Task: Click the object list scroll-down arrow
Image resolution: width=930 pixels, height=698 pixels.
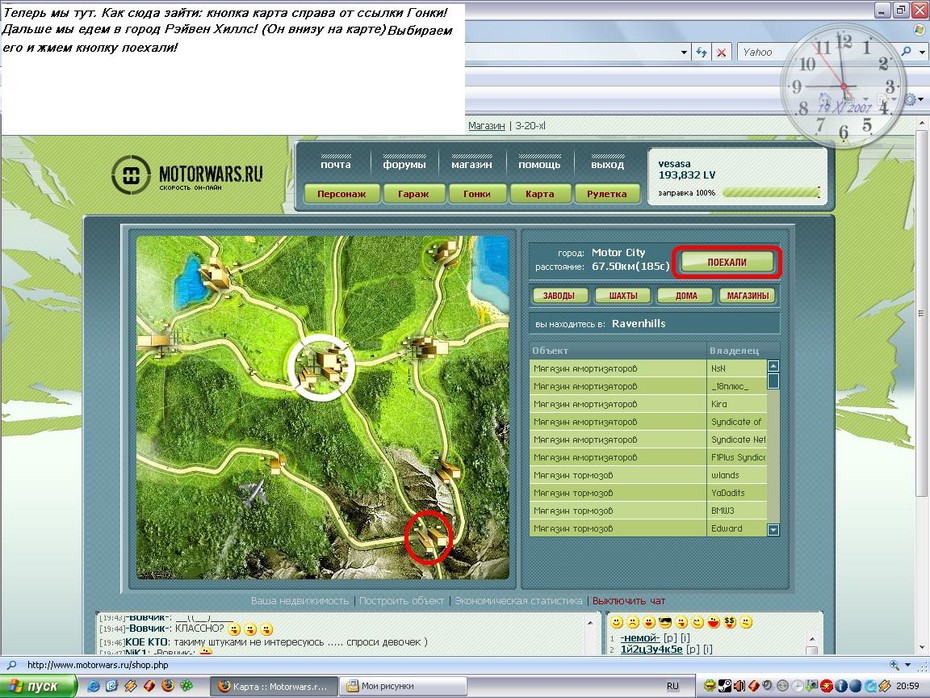Action: pos(773,530)
